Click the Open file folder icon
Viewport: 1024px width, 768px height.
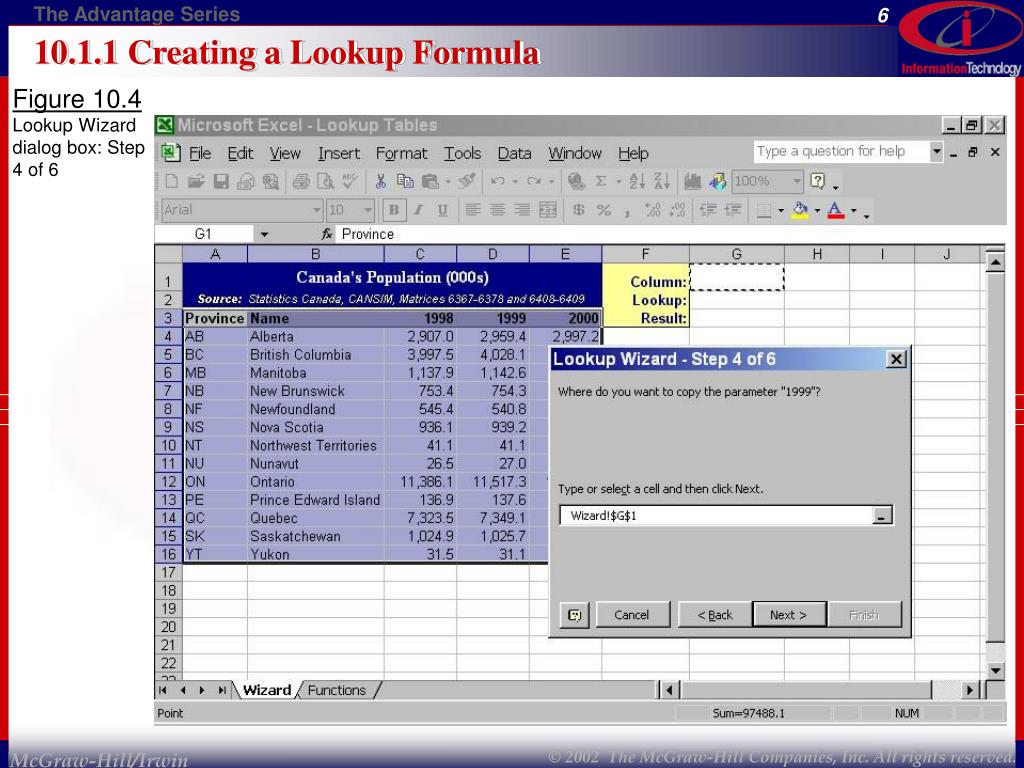tap(196, 182)
